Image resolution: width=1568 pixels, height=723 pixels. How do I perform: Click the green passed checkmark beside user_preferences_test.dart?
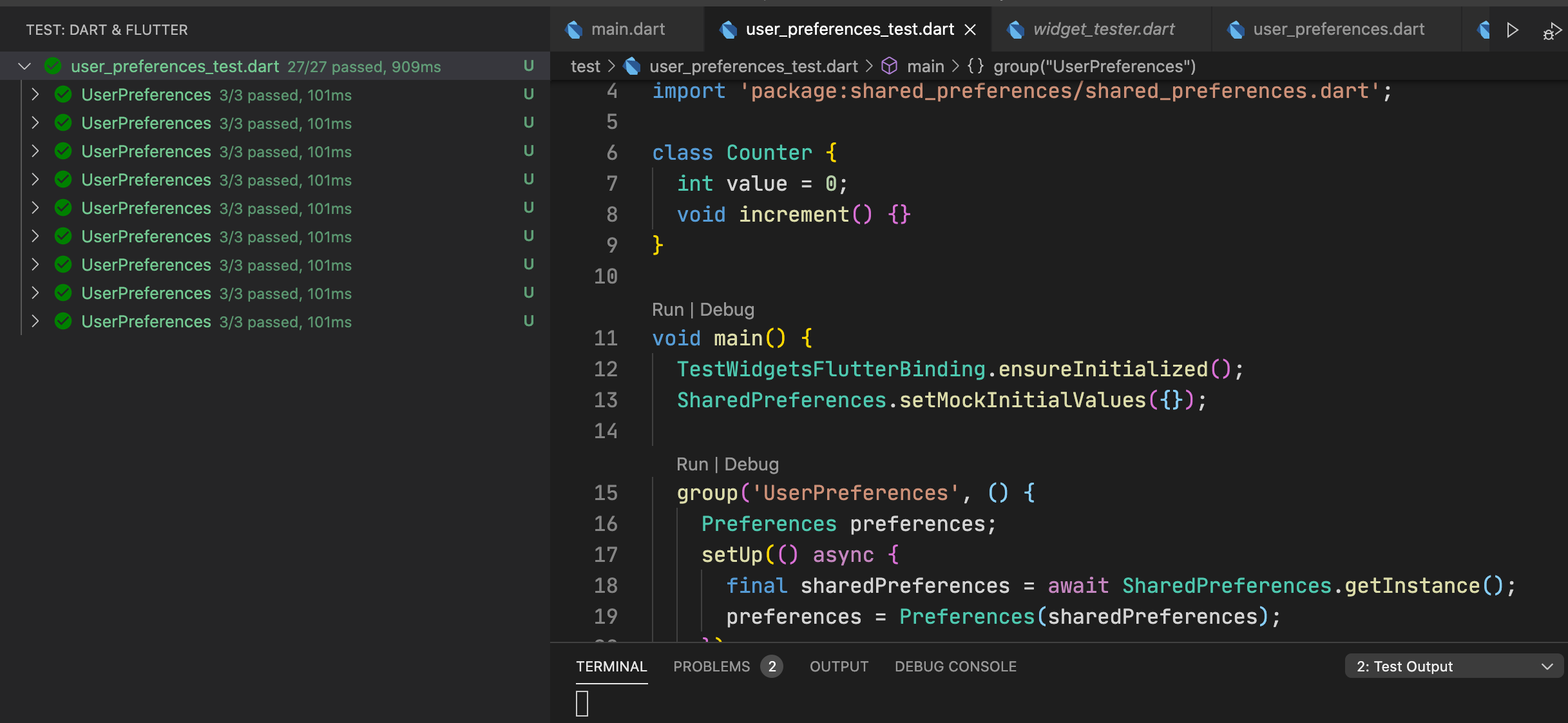point(53,66)
